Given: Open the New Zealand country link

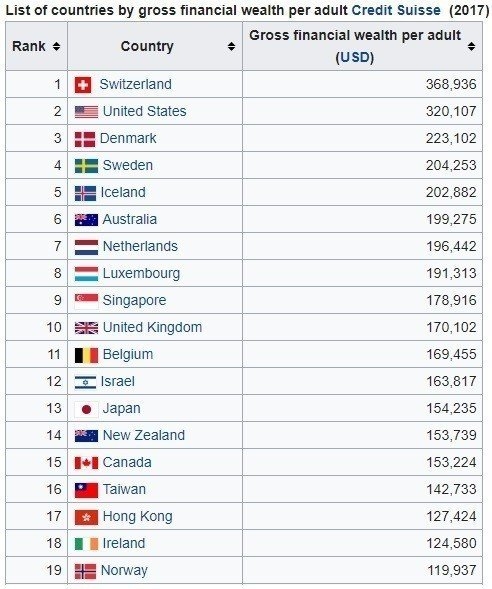Looking at the screenshot, I should click(x=144, y=435).
